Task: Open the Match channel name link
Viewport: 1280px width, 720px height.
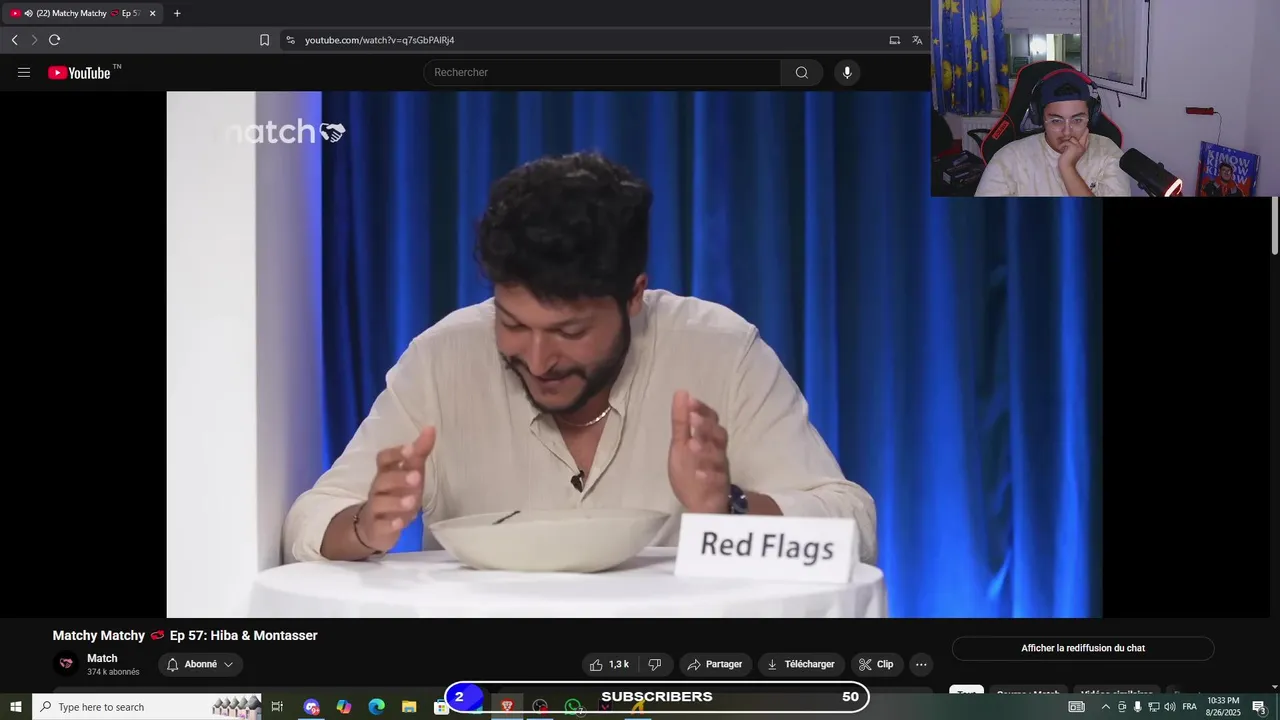Action: tap(102, 658)
